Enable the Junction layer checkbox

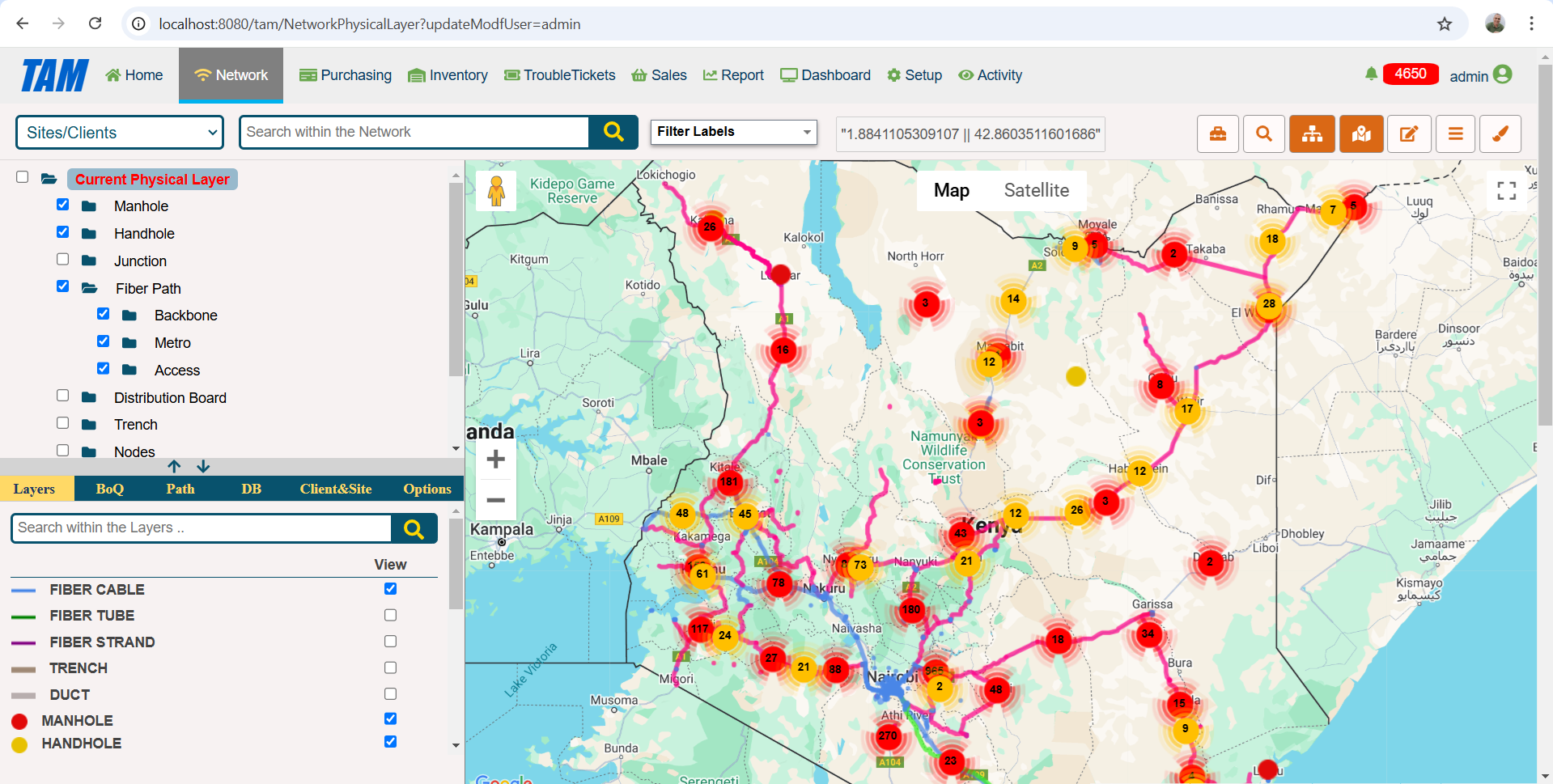click(x=63, y=260)
